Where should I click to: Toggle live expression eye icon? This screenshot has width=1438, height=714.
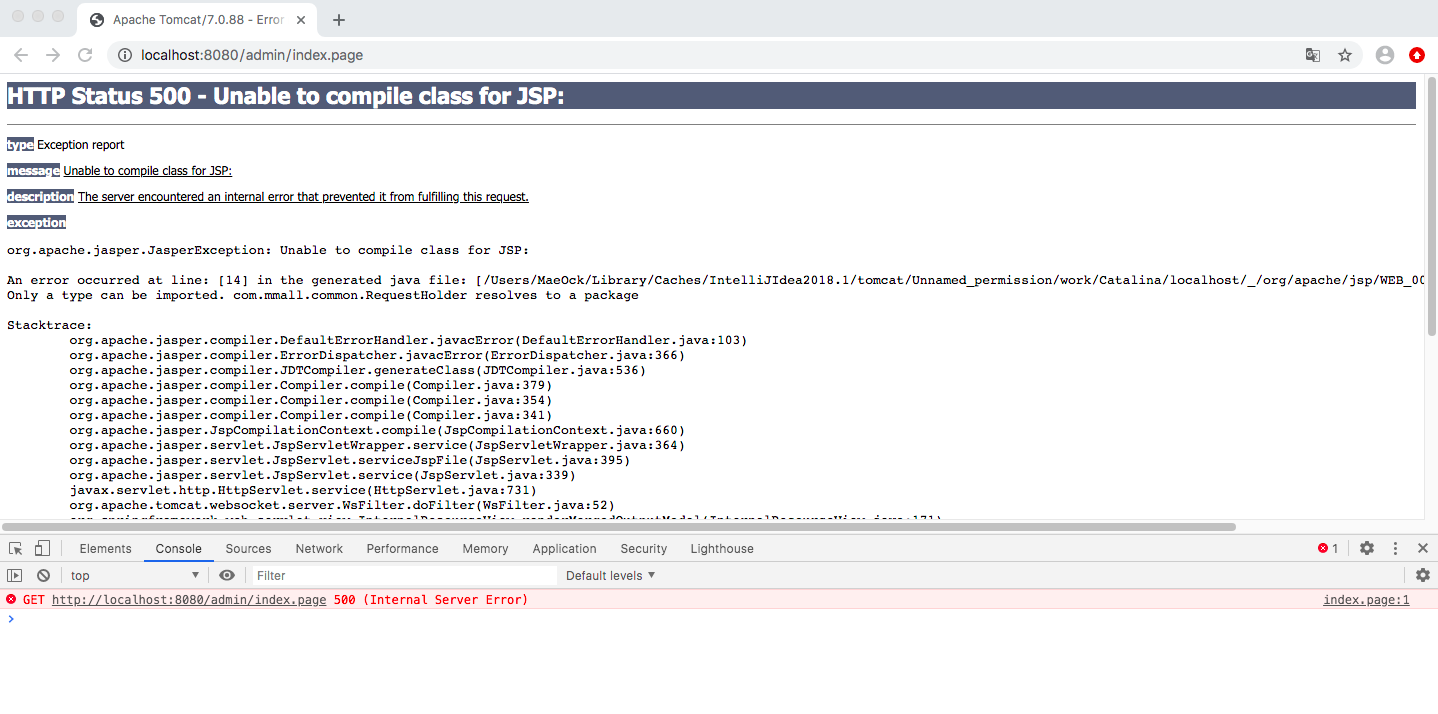pos(227,575)
